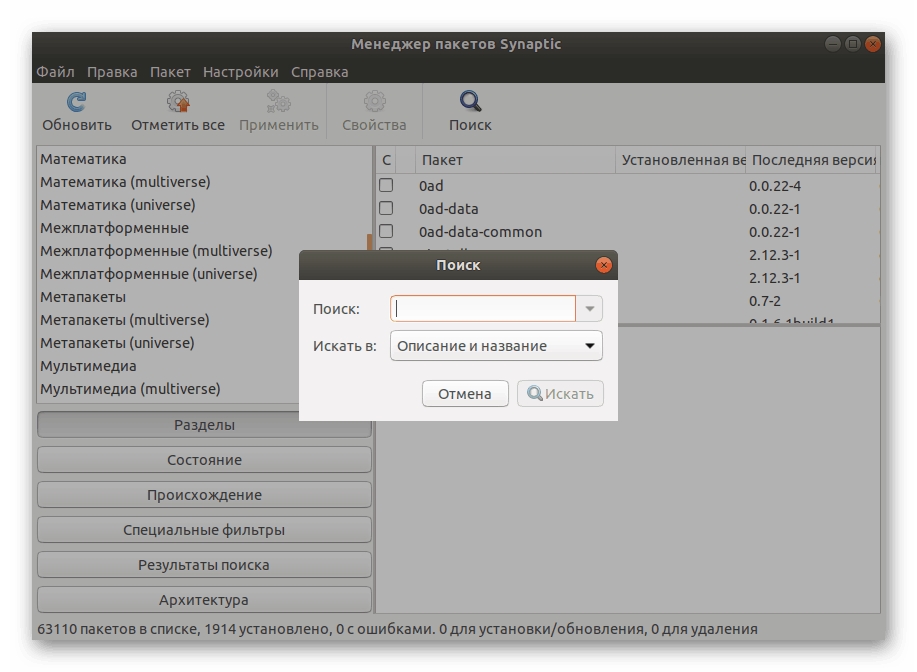
Task: Click the Искать button in dialog
Action: (x=560, y=394)
